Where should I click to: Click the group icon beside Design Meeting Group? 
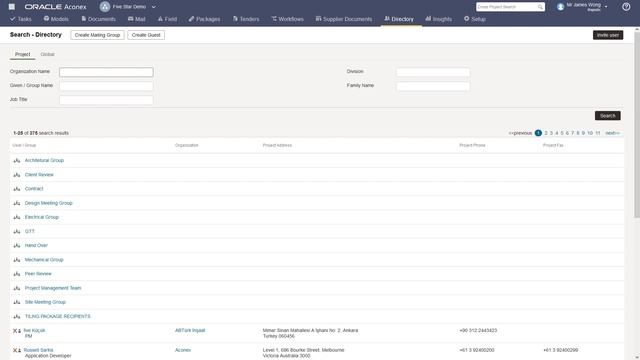pos(17,203)
